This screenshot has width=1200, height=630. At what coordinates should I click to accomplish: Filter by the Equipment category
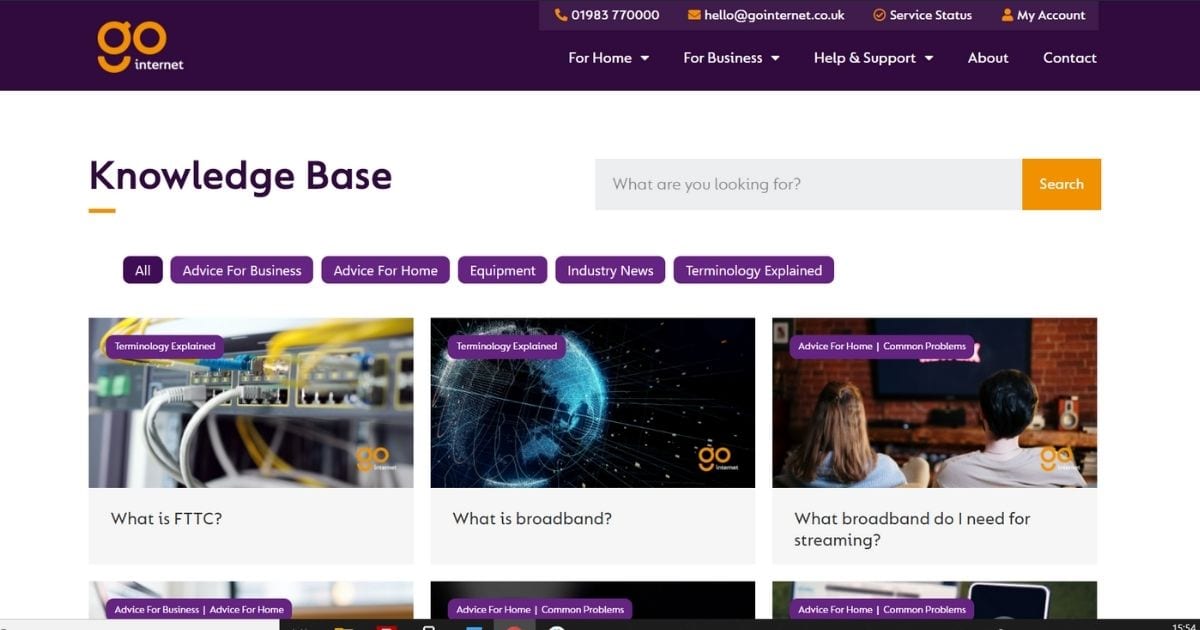(502, 270)
